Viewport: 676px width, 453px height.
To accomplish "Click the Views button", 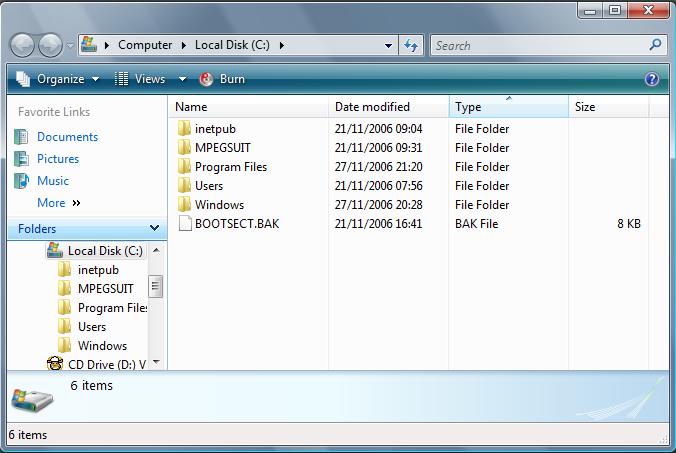I will coord(140,79).
